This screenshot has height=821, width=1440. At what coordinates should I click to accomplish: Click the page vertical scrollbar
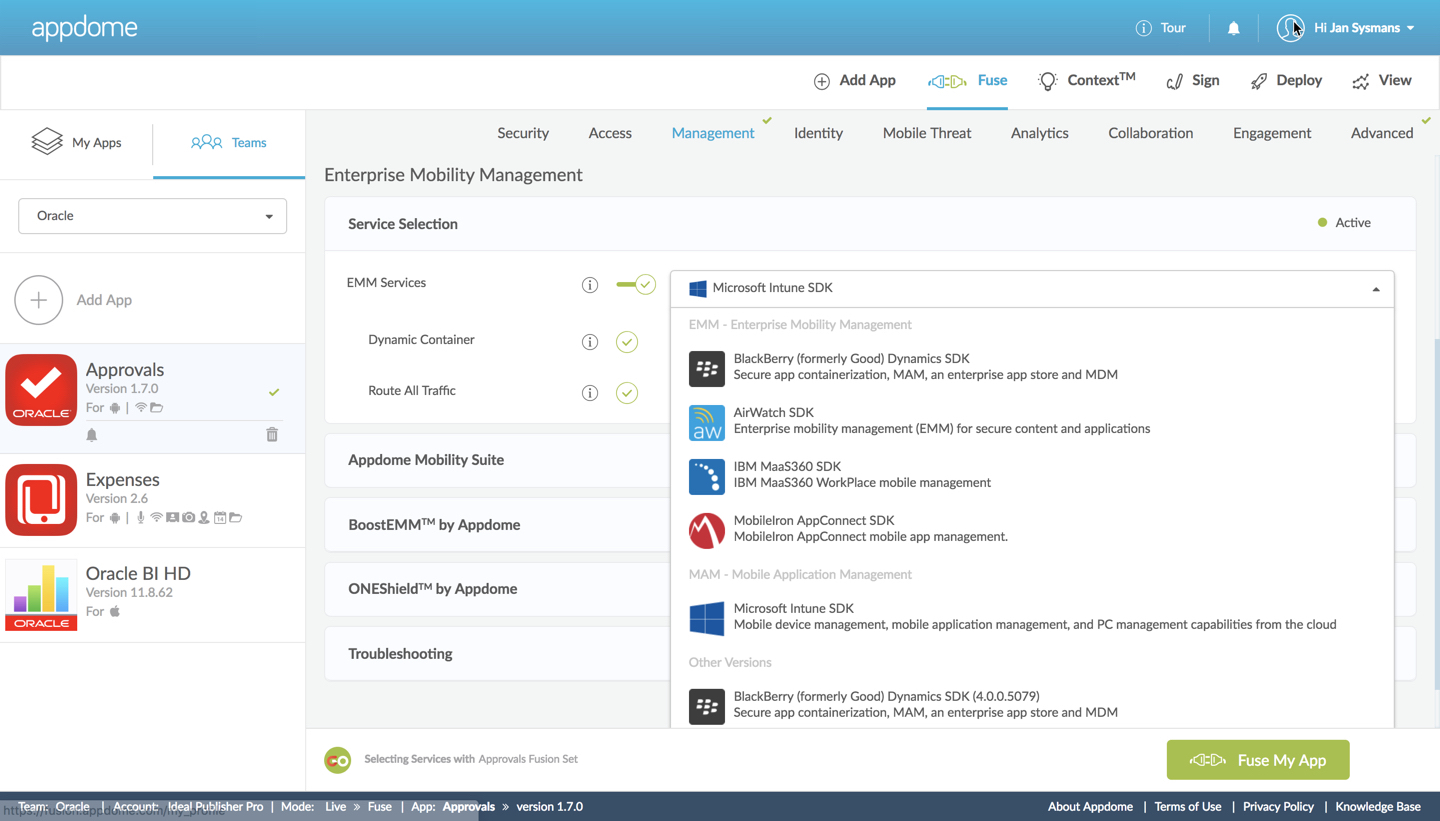[1436, 514]
